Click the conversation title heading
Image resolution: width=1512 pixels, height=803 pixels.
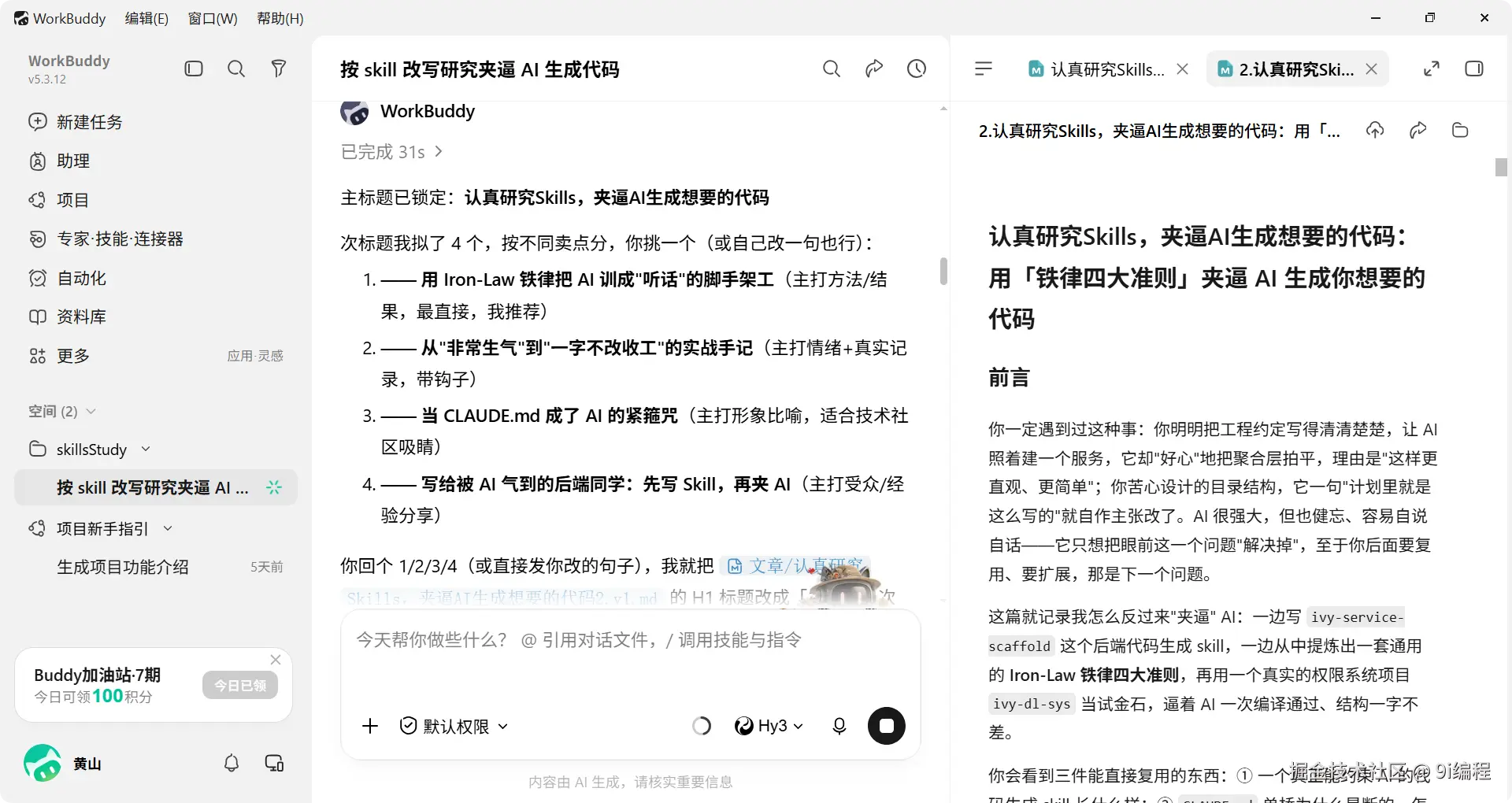tap(480, 69)
